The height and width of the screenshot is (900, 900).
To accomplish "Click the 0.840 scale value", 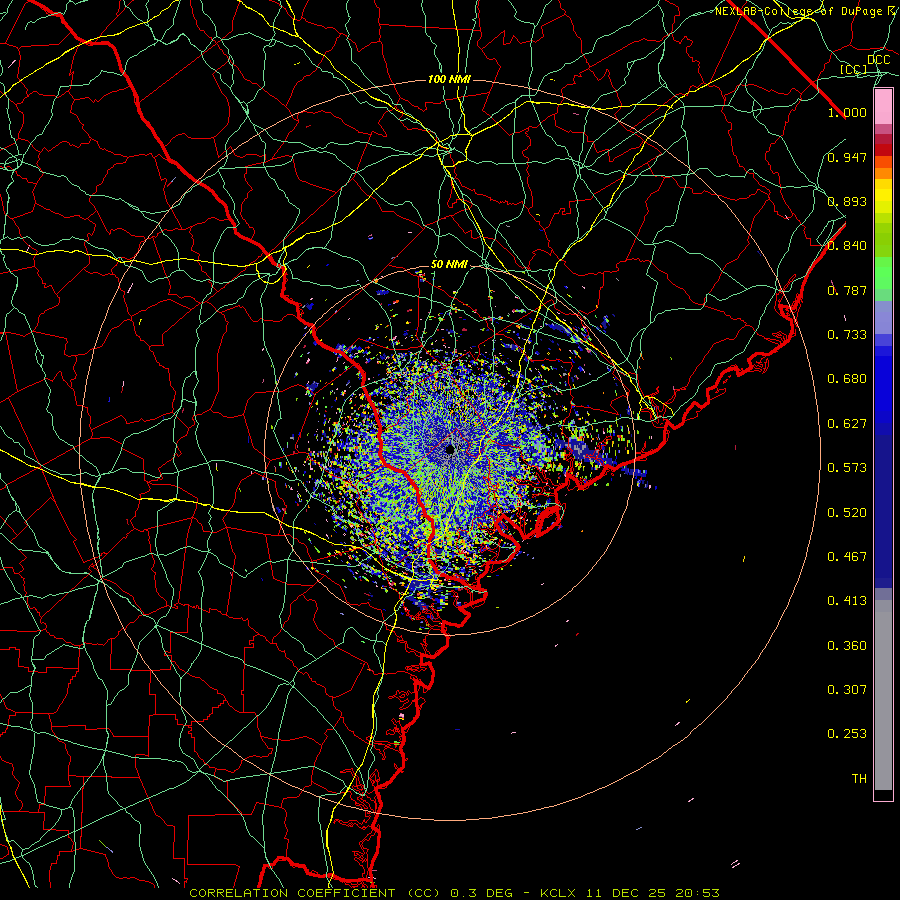I will [847, 246].
